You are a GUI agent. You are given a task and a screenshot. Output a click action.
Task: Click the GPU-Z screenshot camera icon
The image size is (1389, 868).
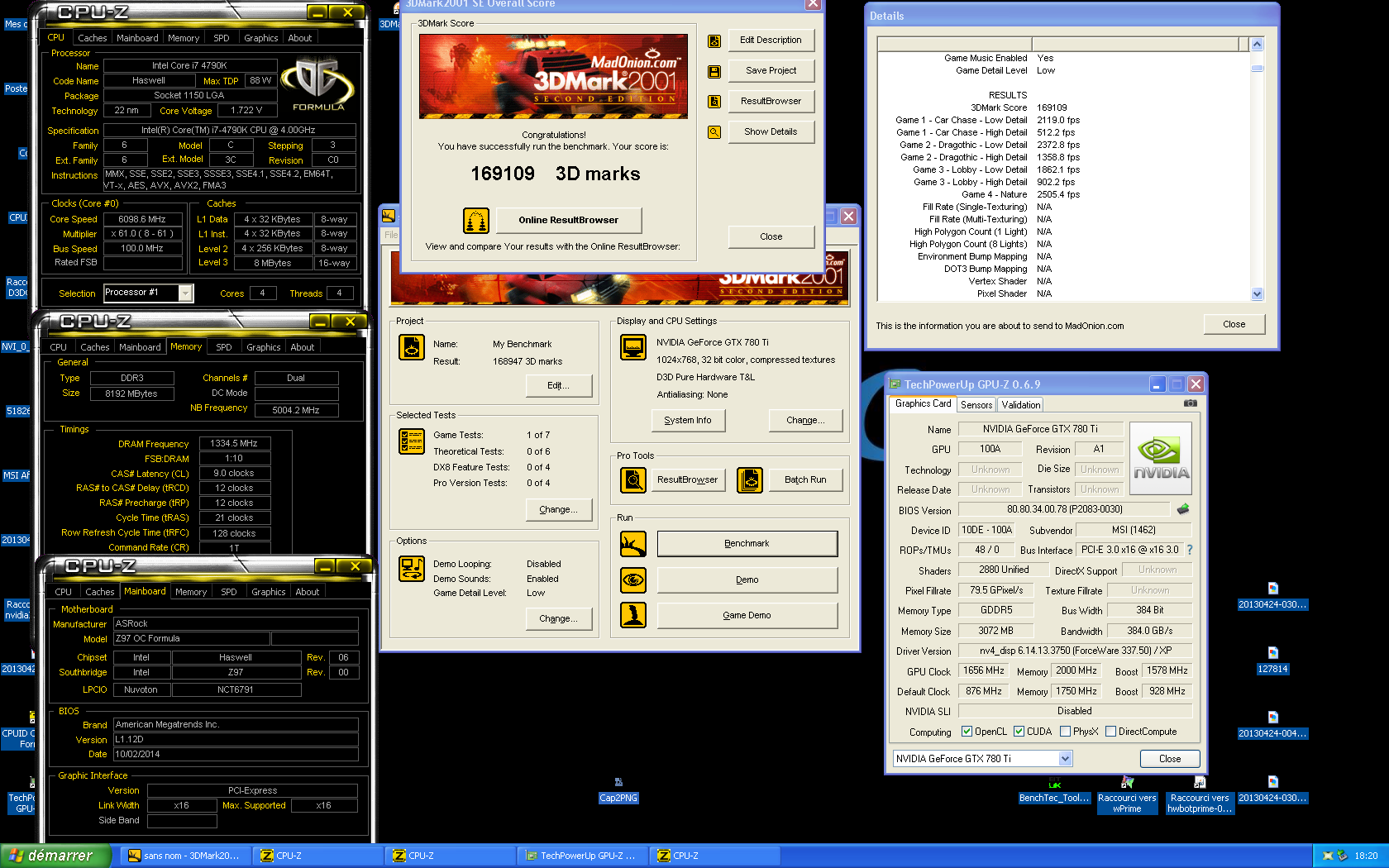pos(1191,403)
